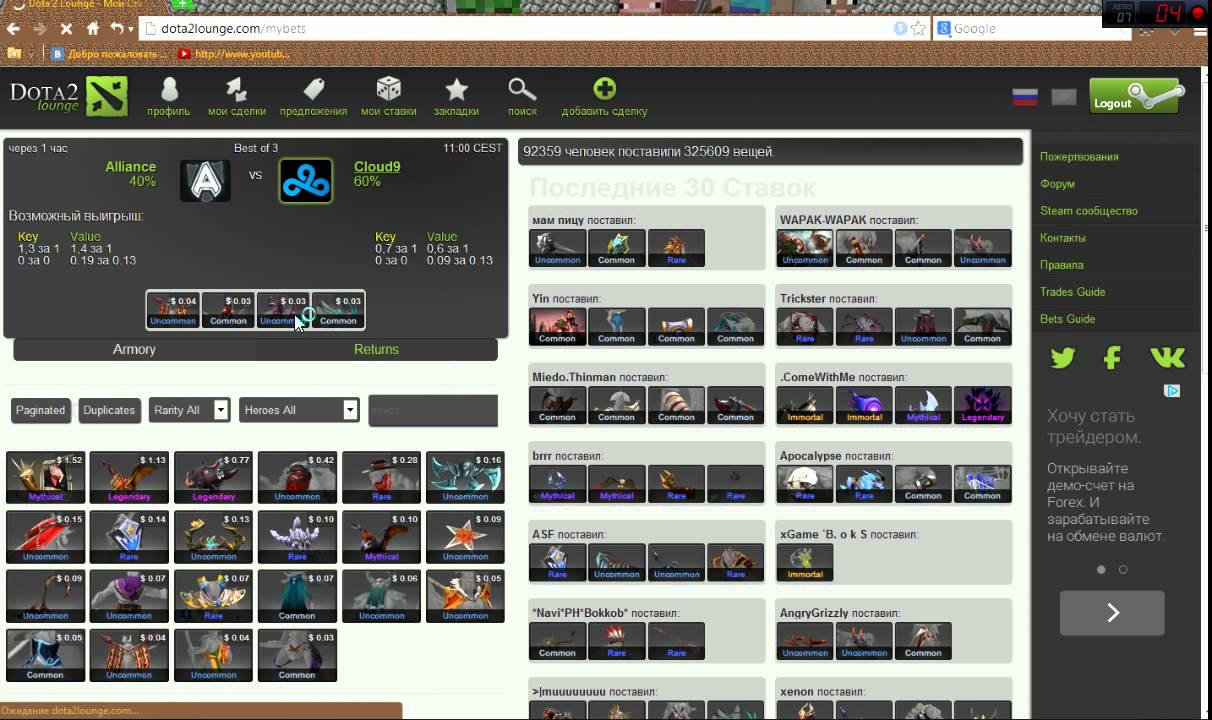
Task: Toggle the Duplicates button
Action: click(109, 410)
